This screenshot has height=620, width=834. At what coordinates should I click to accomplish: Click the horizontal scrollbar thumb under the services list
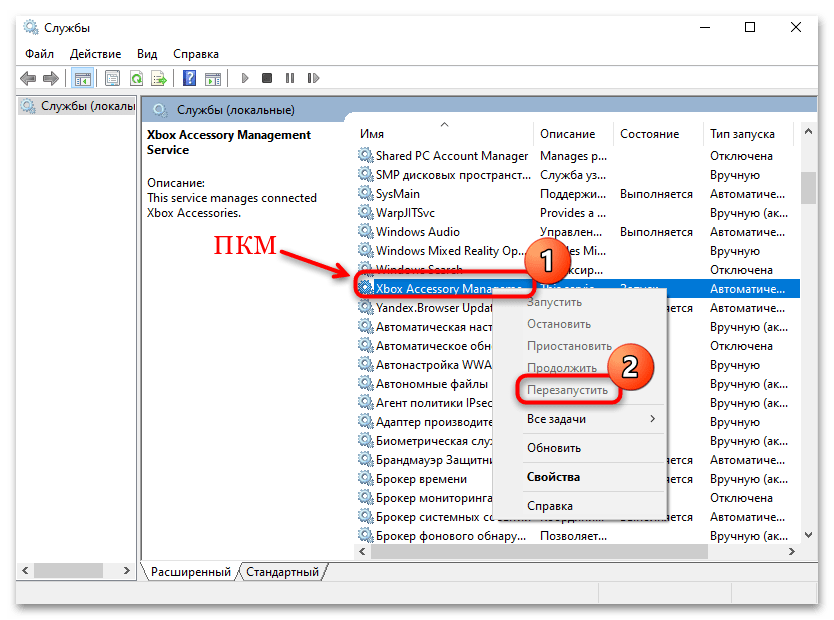(539, 551)
